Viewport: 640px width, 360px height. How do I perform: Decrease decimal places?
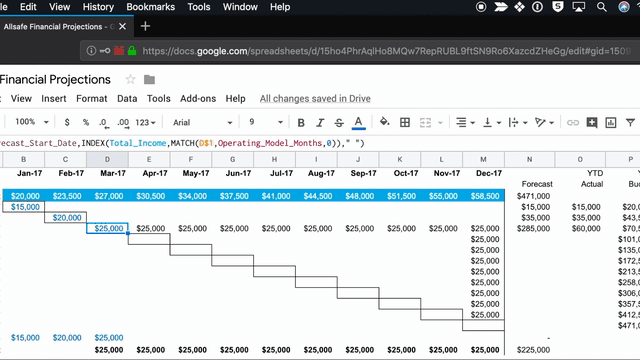pos(104,122)
